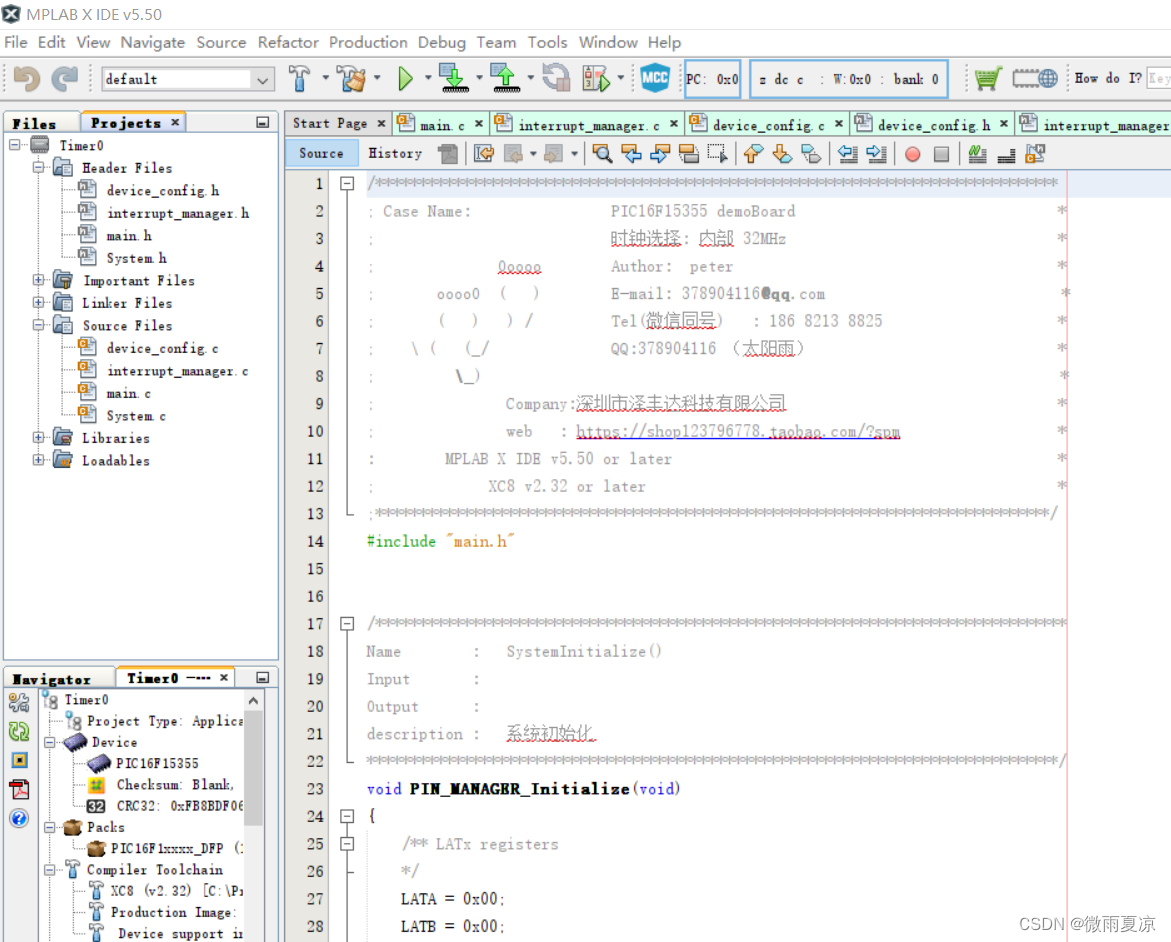Image resolution: width=1171 pixels, height=942 pixels.
Task: Open dropdown arrow next to Build hammer
Action: coord(325,78)
